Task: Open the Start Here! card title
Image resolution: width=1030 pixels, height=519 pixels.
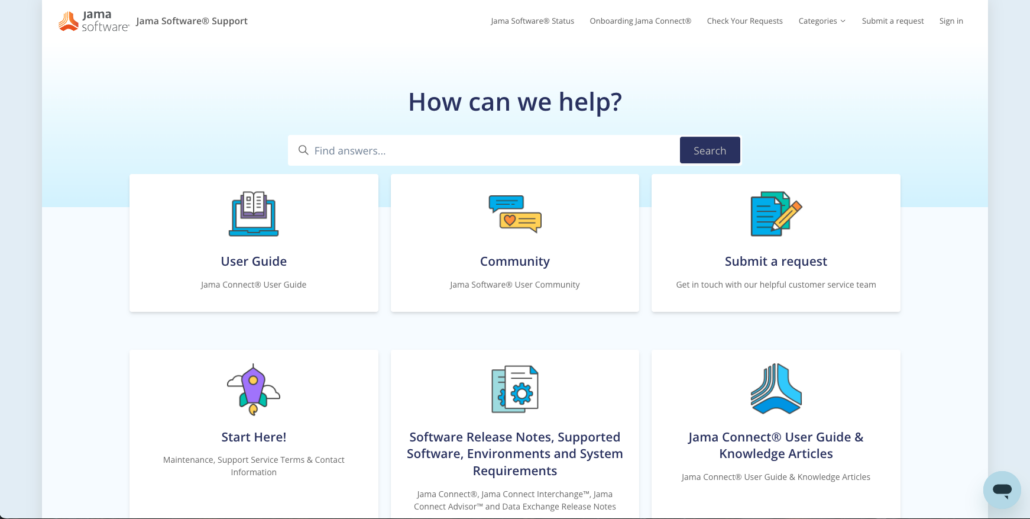Action: coord(254,437)
